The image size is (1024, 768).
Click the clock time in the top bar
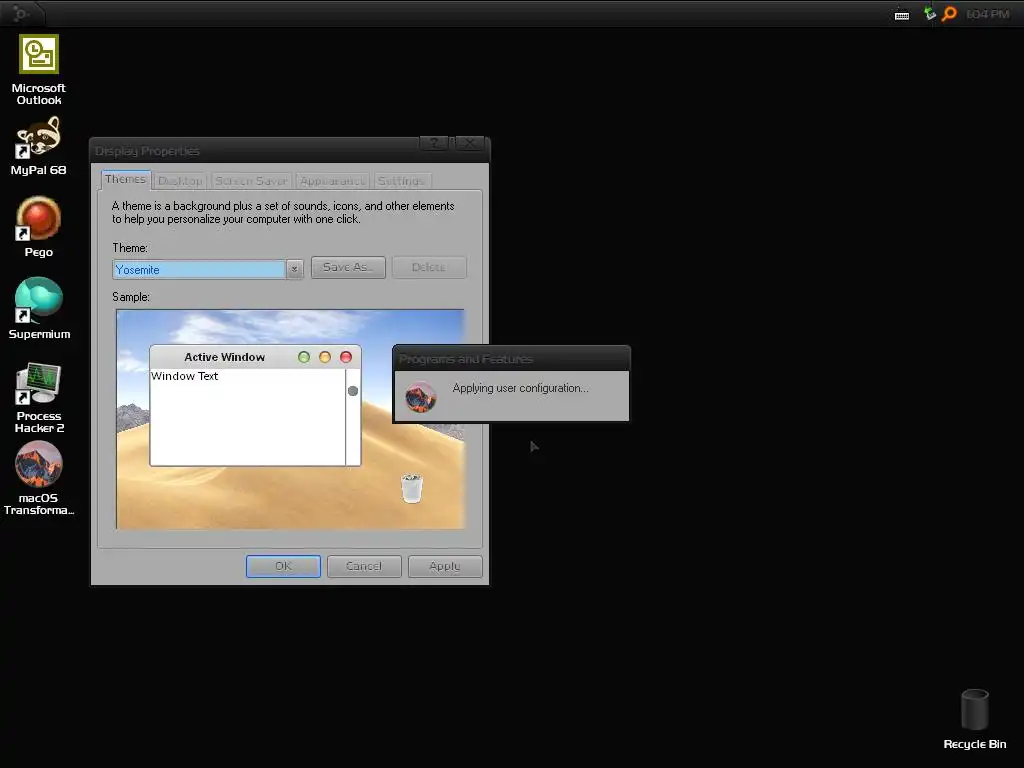[x=987, y=14]
